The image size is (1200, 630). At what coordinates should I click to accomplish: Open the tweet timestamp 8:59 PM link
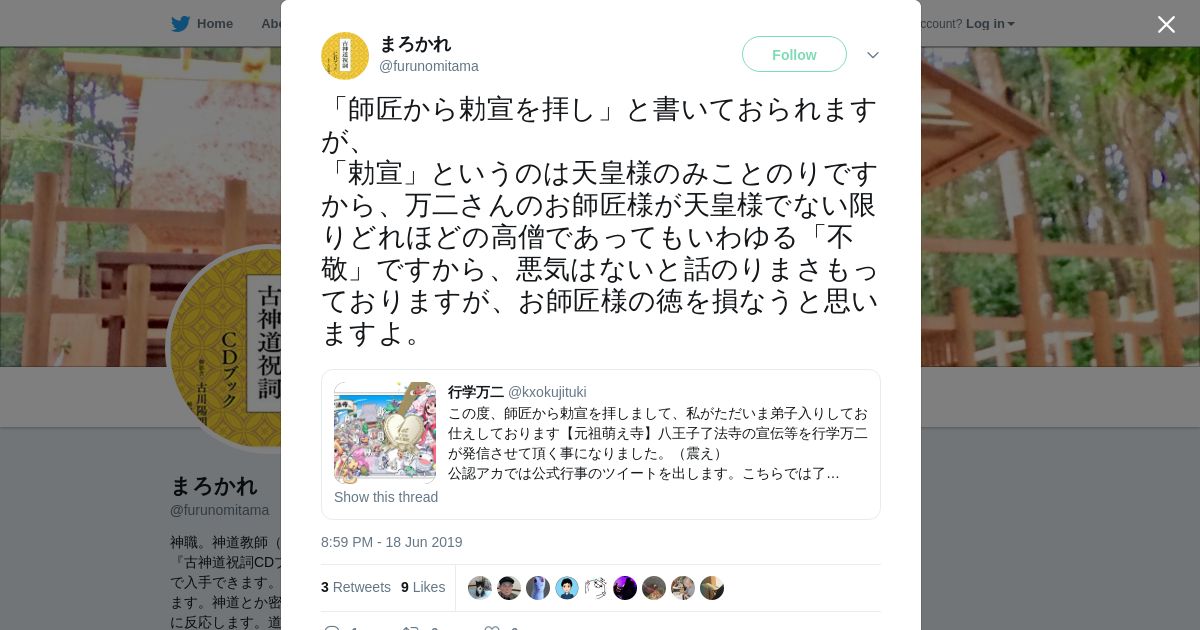(x=392, y=542)
